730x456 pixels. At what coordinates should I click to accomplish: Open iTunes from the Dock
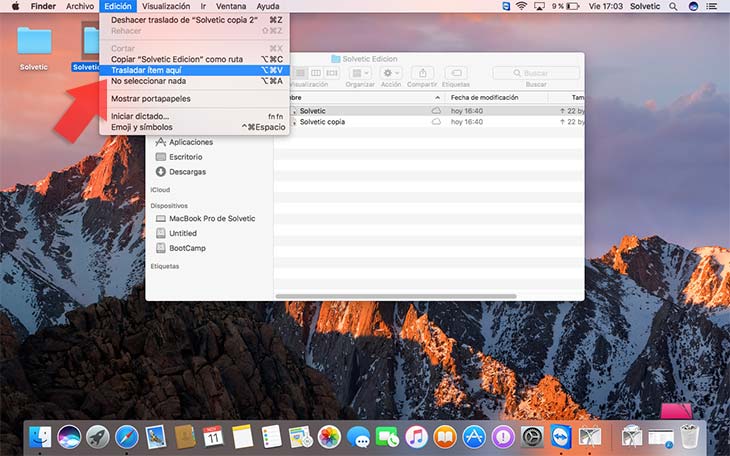(x=416, y=437)
